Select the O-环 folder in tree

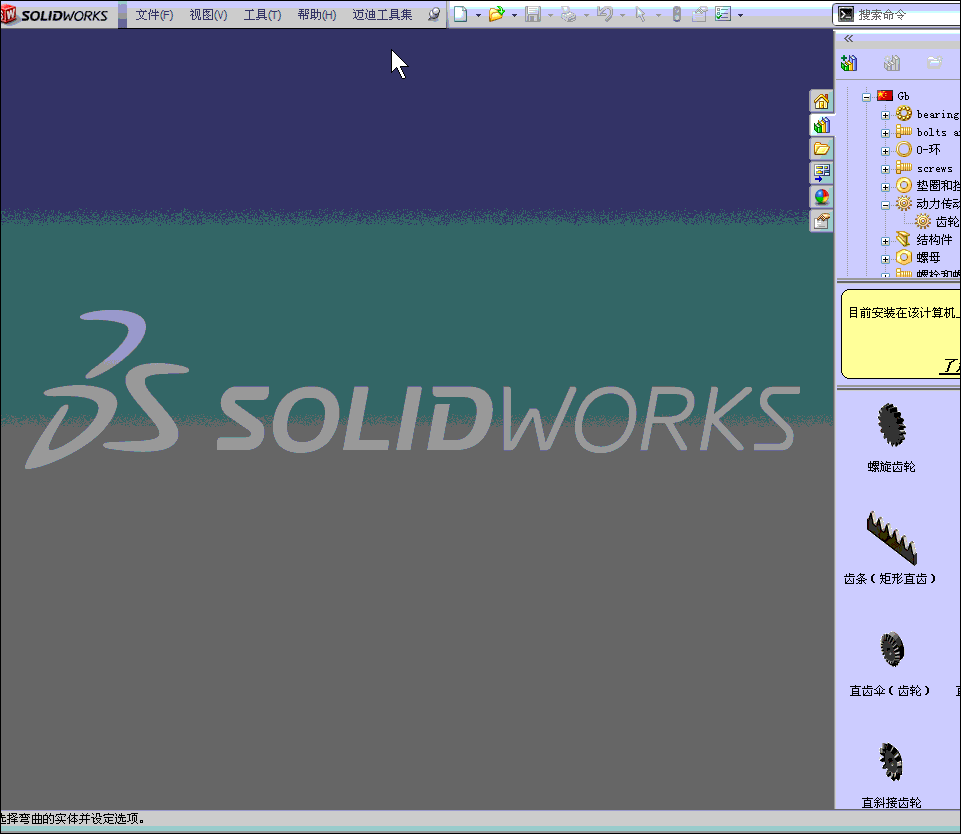918,150
